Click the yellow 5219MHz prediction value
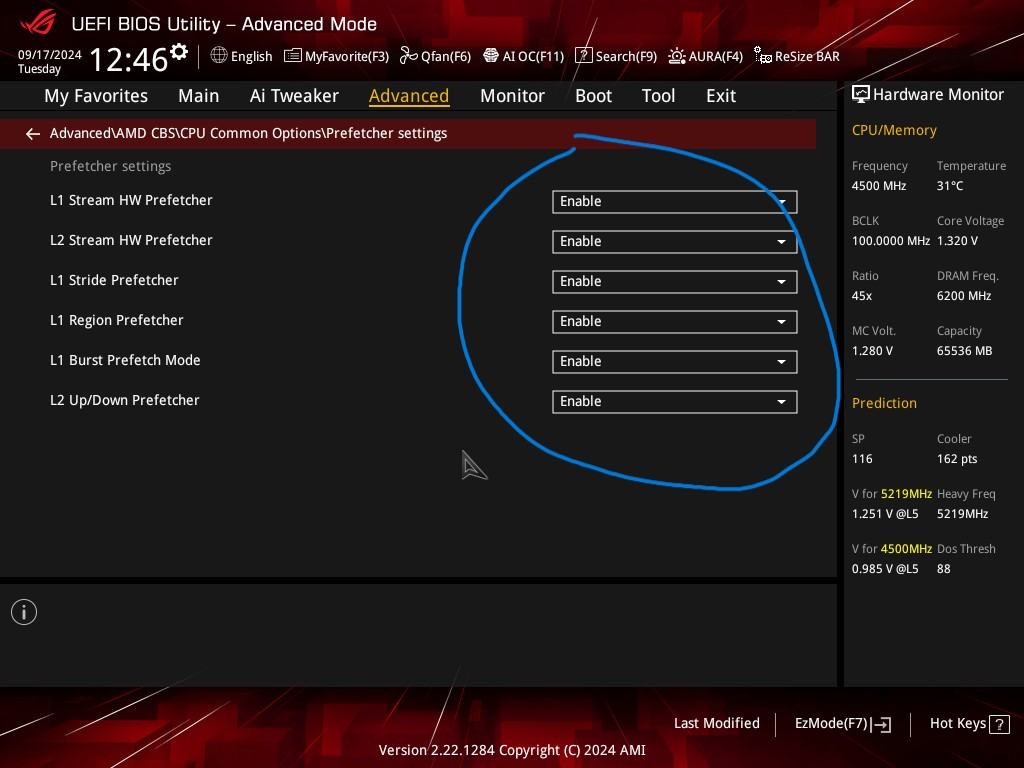Image resolution: width=1024 pixels, height=768 pixels. 906,494
